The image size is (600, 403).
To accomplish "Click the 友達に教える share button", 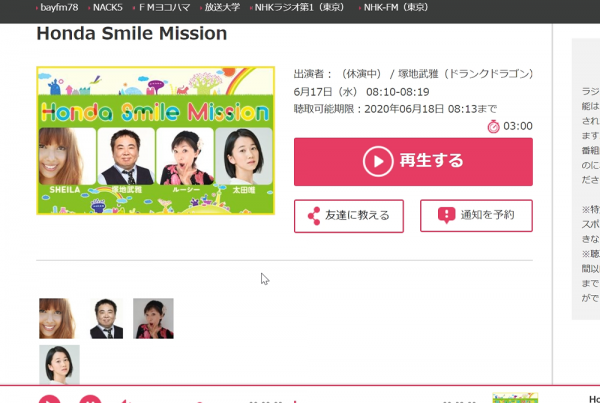I will click(348, 216).
